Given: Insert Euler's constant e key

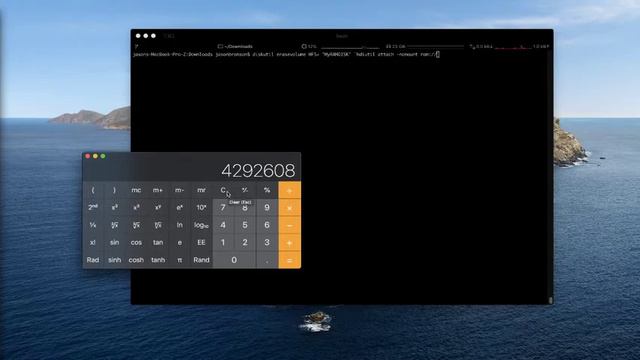Looking at the screenshot, I should click(179, 242).
